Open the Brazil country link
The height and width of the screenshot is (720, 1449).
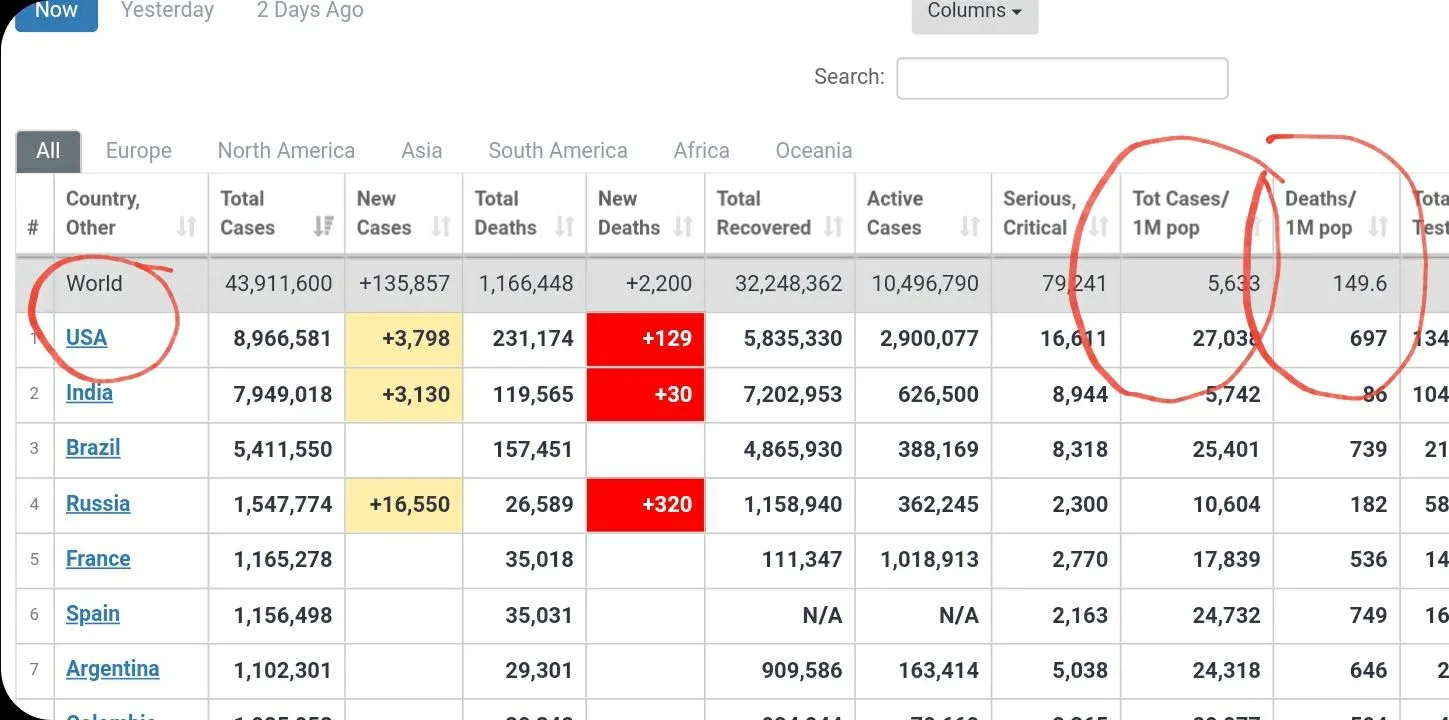coord(93,448)
